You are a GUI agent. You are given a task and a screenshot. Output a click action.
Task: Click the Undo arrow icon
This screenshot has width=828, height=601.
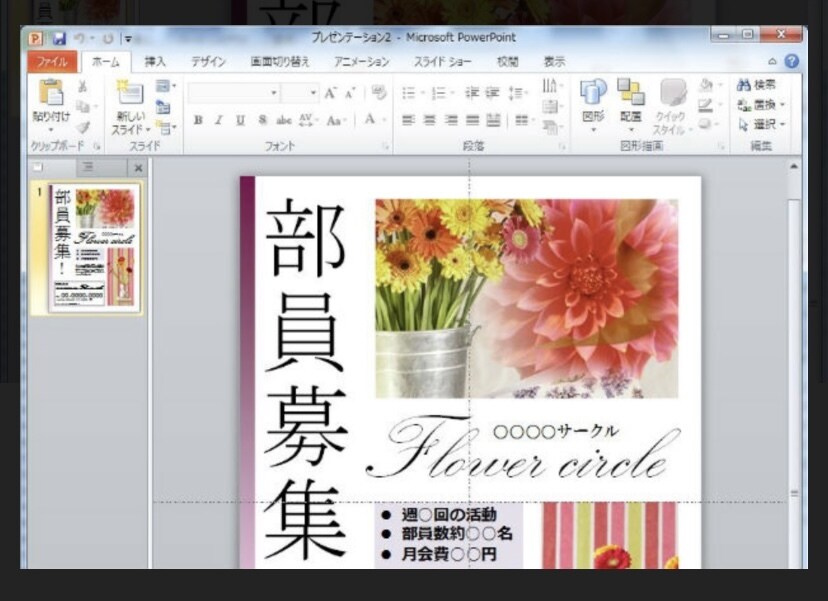tap(80, 39)
